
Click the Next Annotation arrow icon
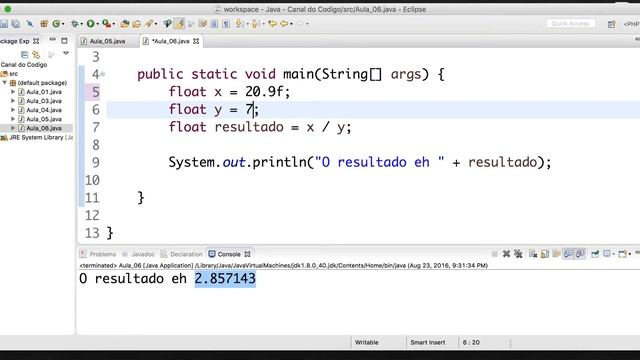click(238, 24)
